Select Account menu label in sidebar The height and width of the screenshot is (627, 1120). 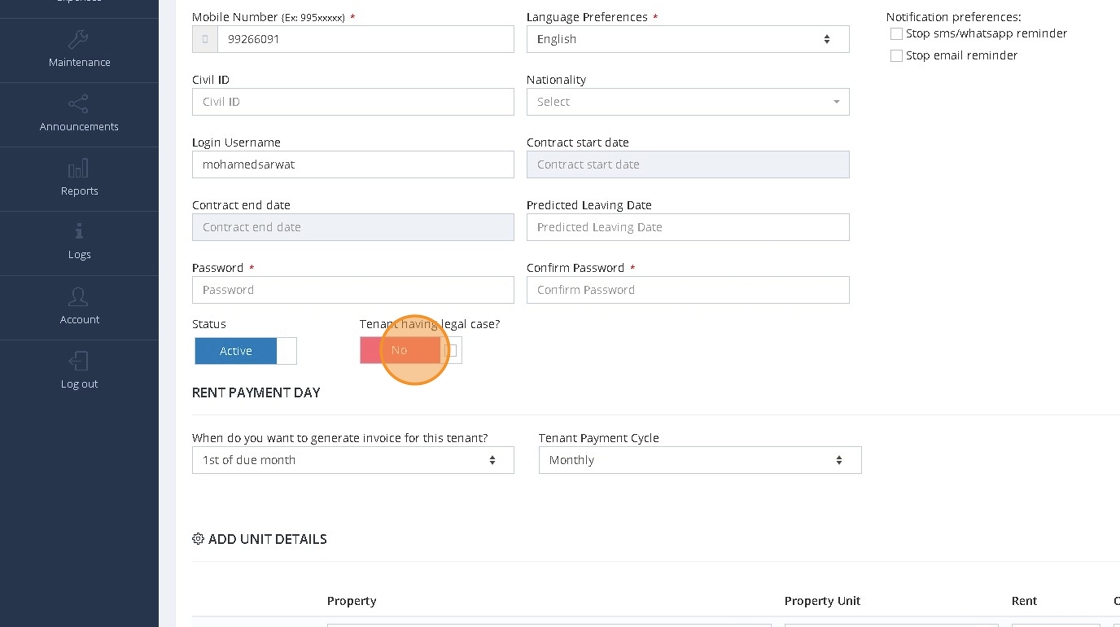[79, 320]
